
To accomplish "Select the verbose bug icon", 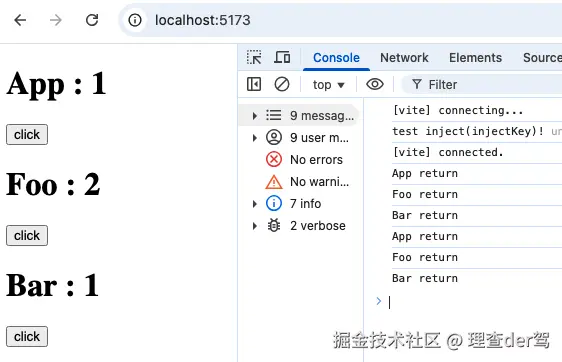I will [274, 226].
